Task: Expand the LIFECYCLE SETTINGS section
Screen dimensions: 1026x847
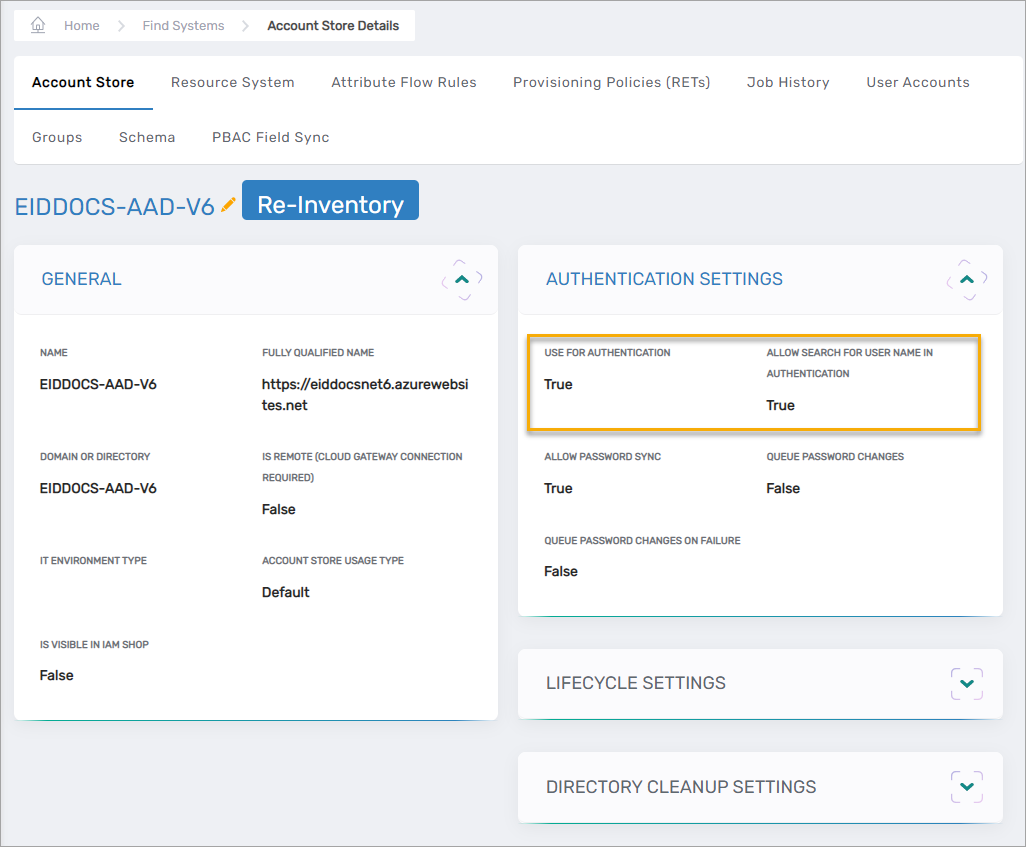Action: coord(966,684)
